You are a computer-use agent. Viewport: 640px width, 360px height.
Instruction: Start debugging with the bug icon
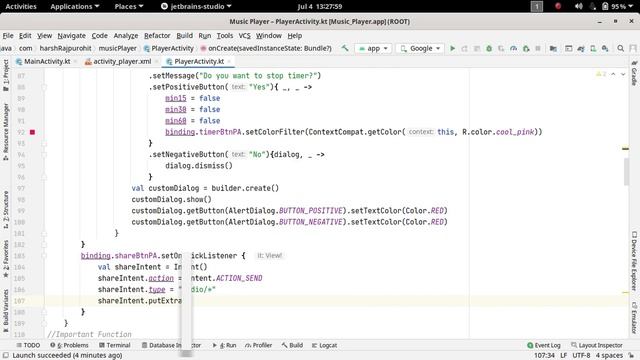pos(489,48)
